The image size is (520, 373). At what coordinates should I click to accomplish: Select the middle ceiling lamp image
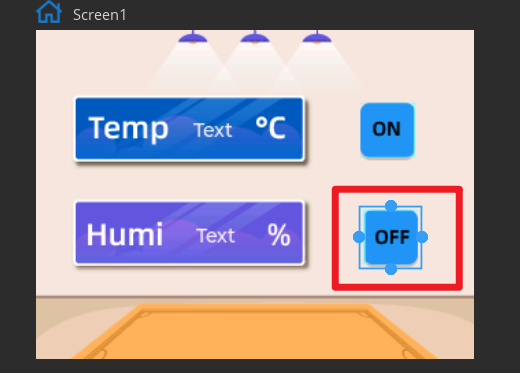pos(255,37)
